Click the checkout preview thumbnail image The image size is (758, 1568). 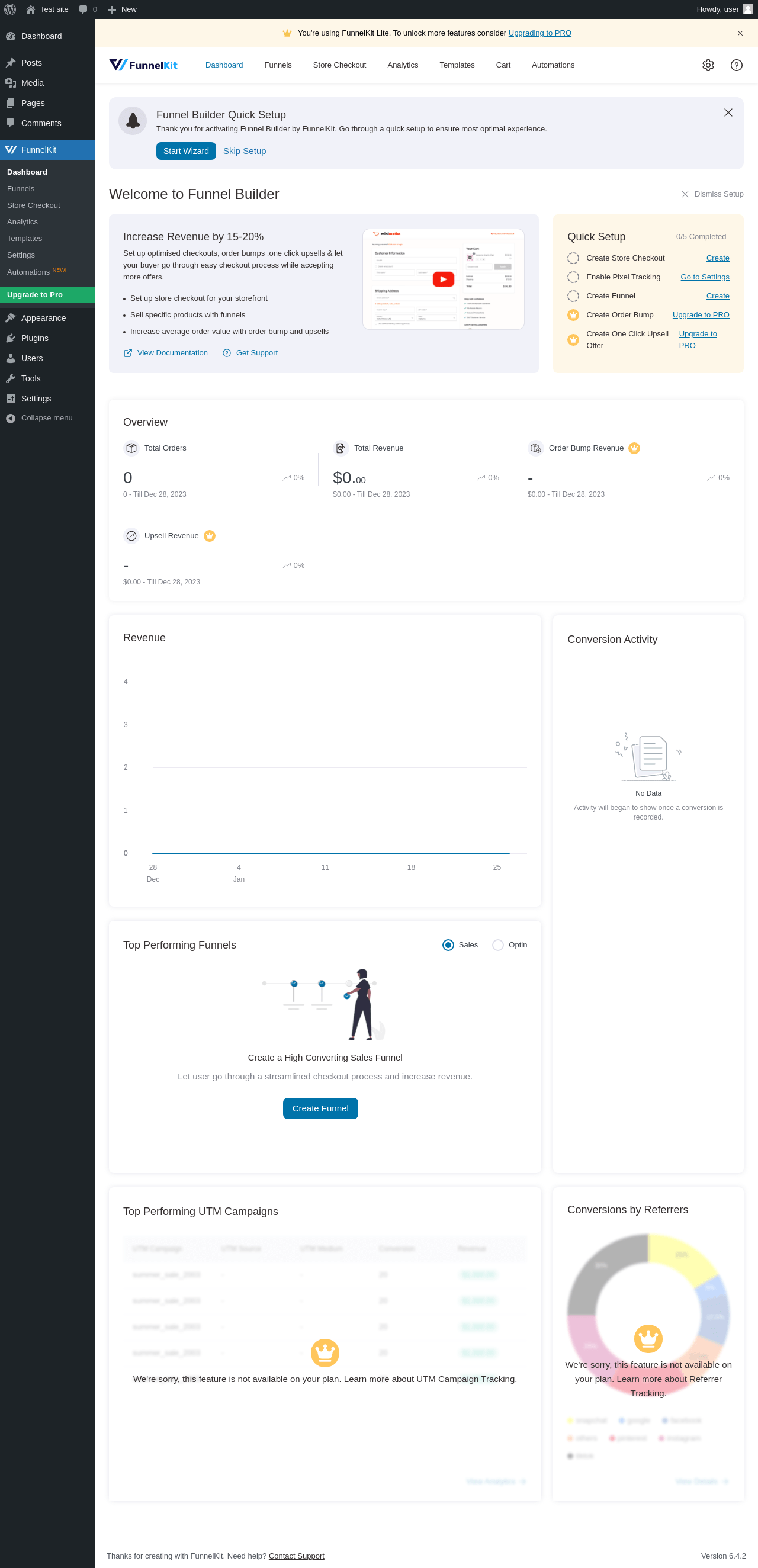(443, 279)
